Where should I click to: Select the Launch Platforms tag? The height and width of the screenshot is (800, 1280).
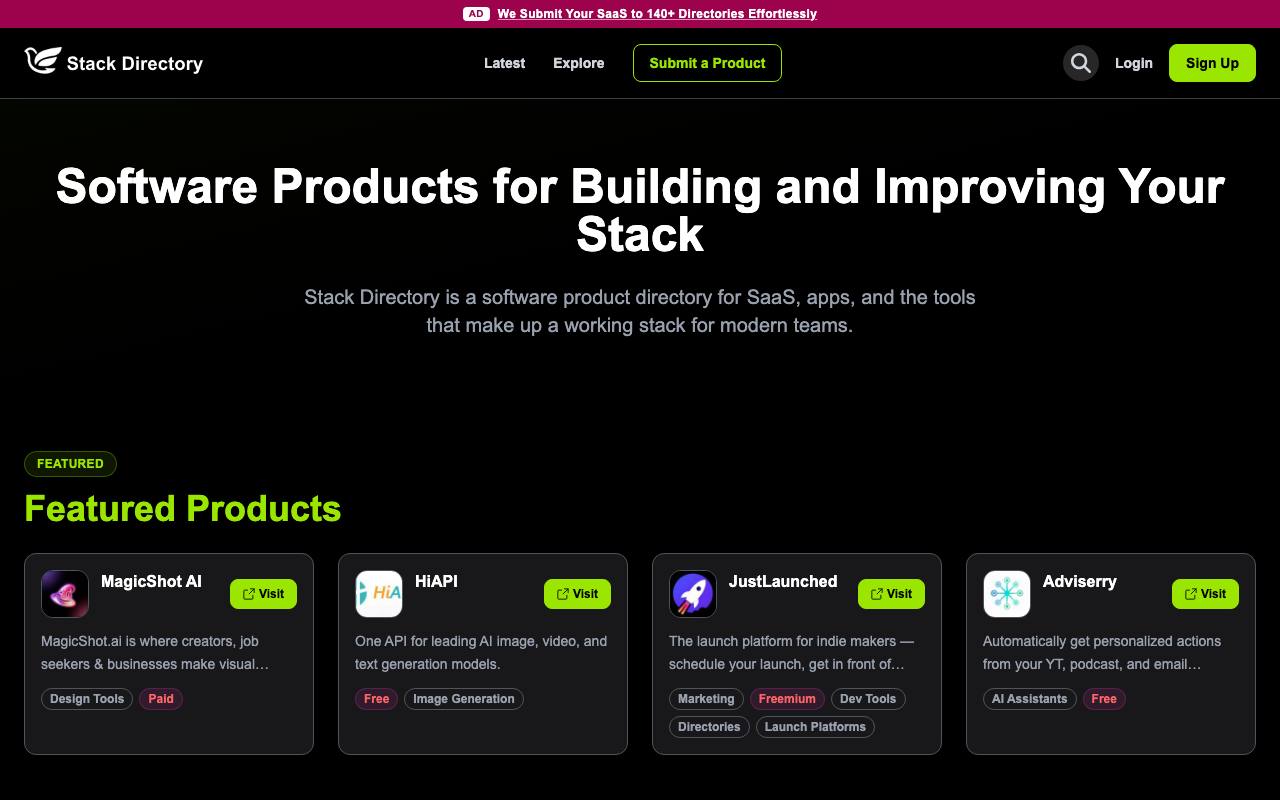pyautogui.click(x=815, y=727)
